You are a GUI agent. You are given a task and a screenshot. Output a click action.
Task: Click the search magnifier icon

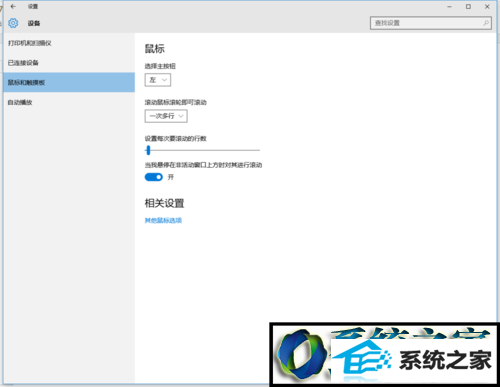pyautogui.click(x=486, y=23)
